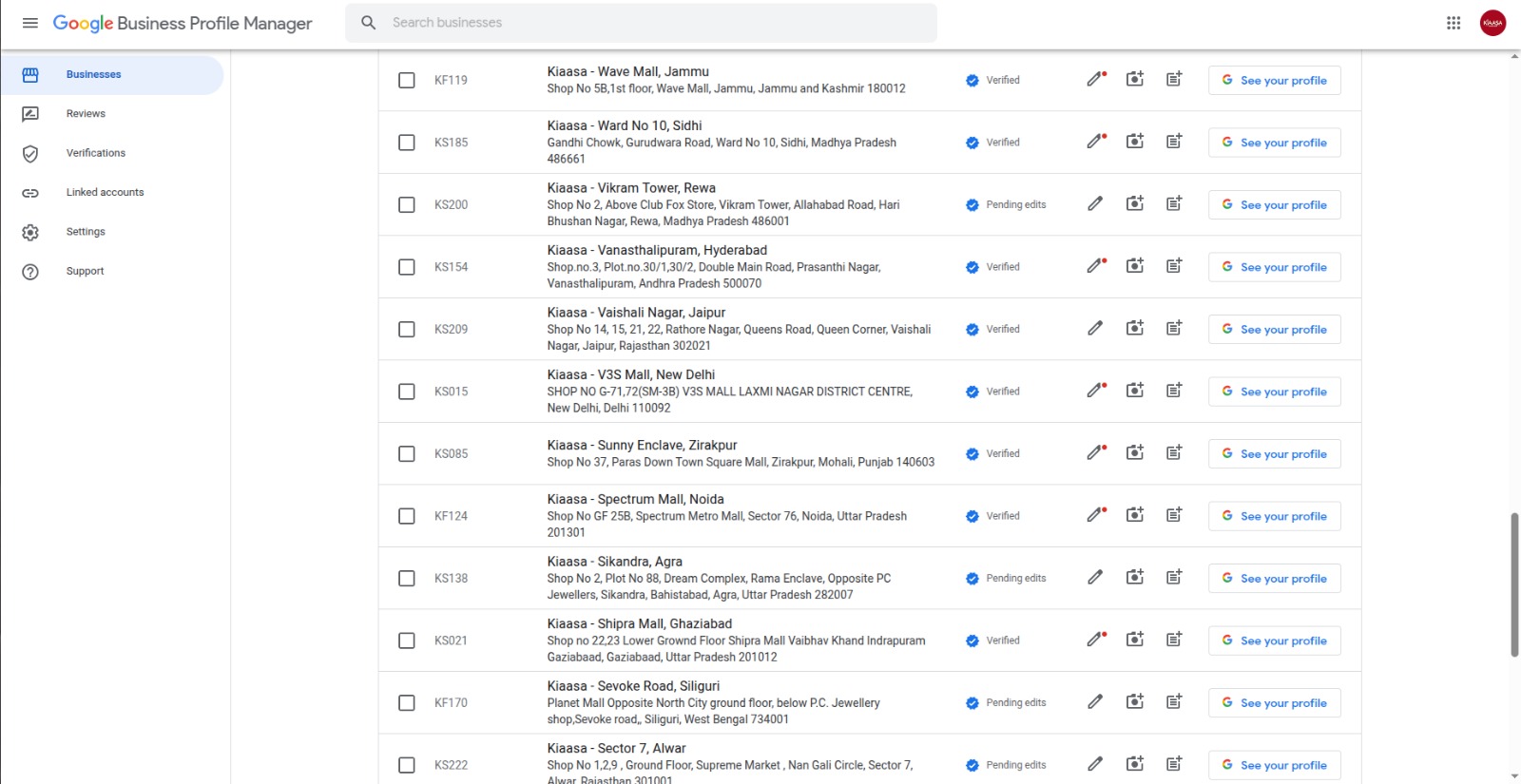Edit the Wave Mall, Jammu business profile
The width and height of the screenshot is (1521, 784).
[x=1096, y=80]
